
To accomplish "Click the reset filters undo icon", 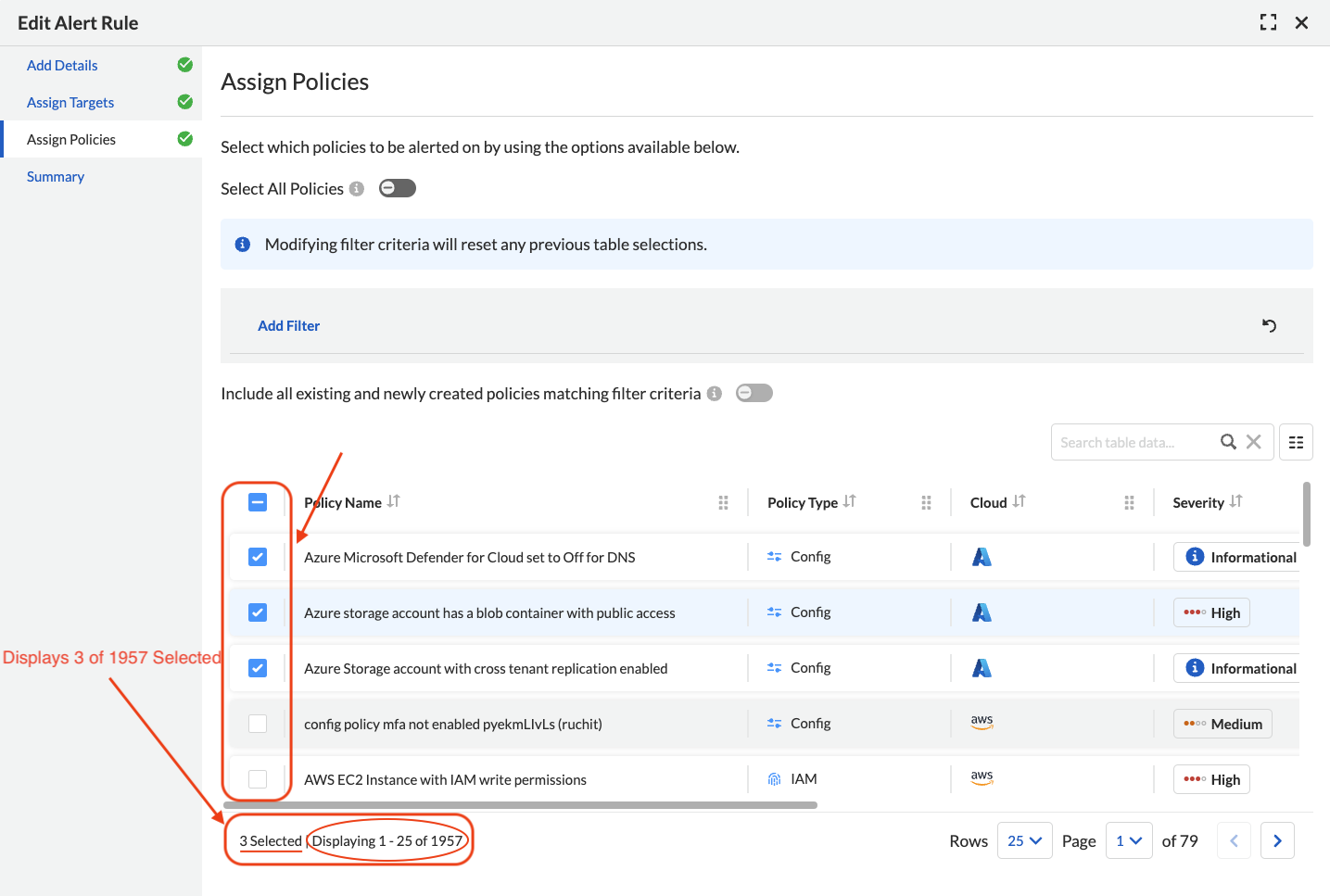I will tap(1269, 325).
